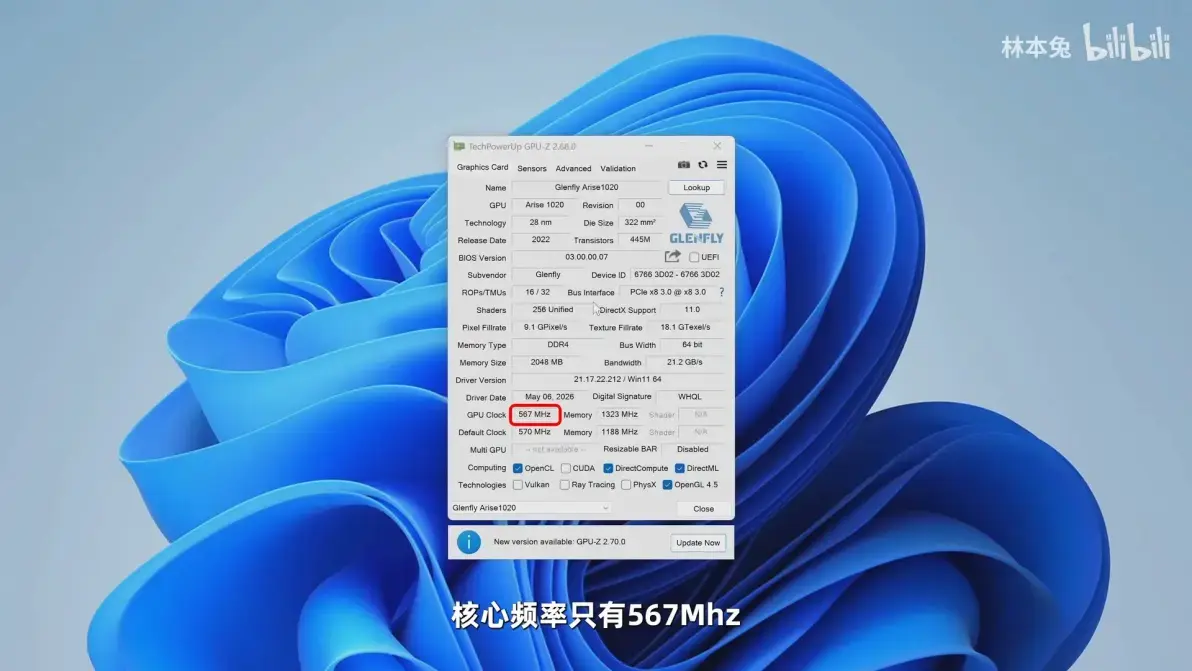Click the Revision value 00
Viewport: 1192px width, 671px height.
pyautogui.click(x=640, y=205)
